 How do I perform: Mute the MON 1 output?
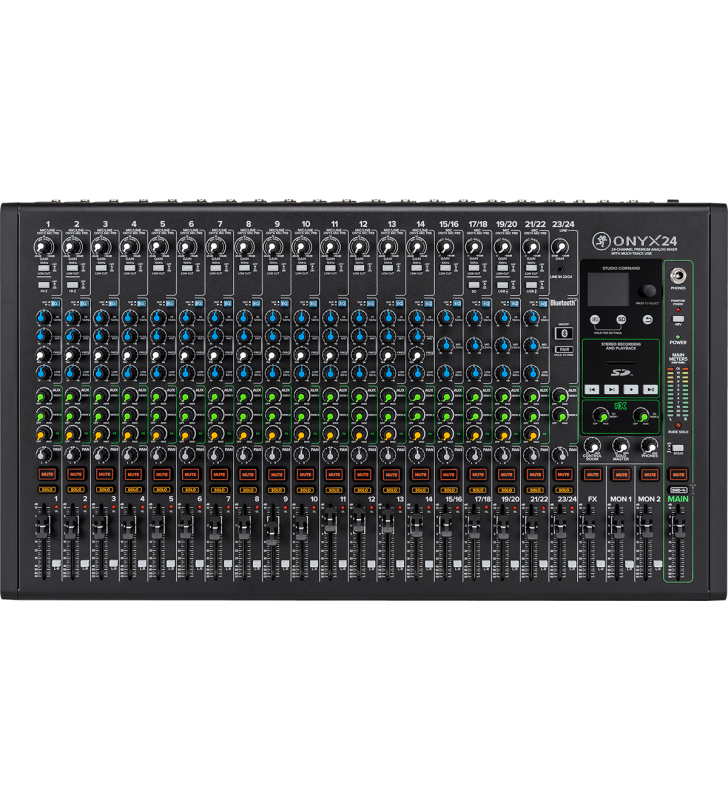(x=621, y=473)
